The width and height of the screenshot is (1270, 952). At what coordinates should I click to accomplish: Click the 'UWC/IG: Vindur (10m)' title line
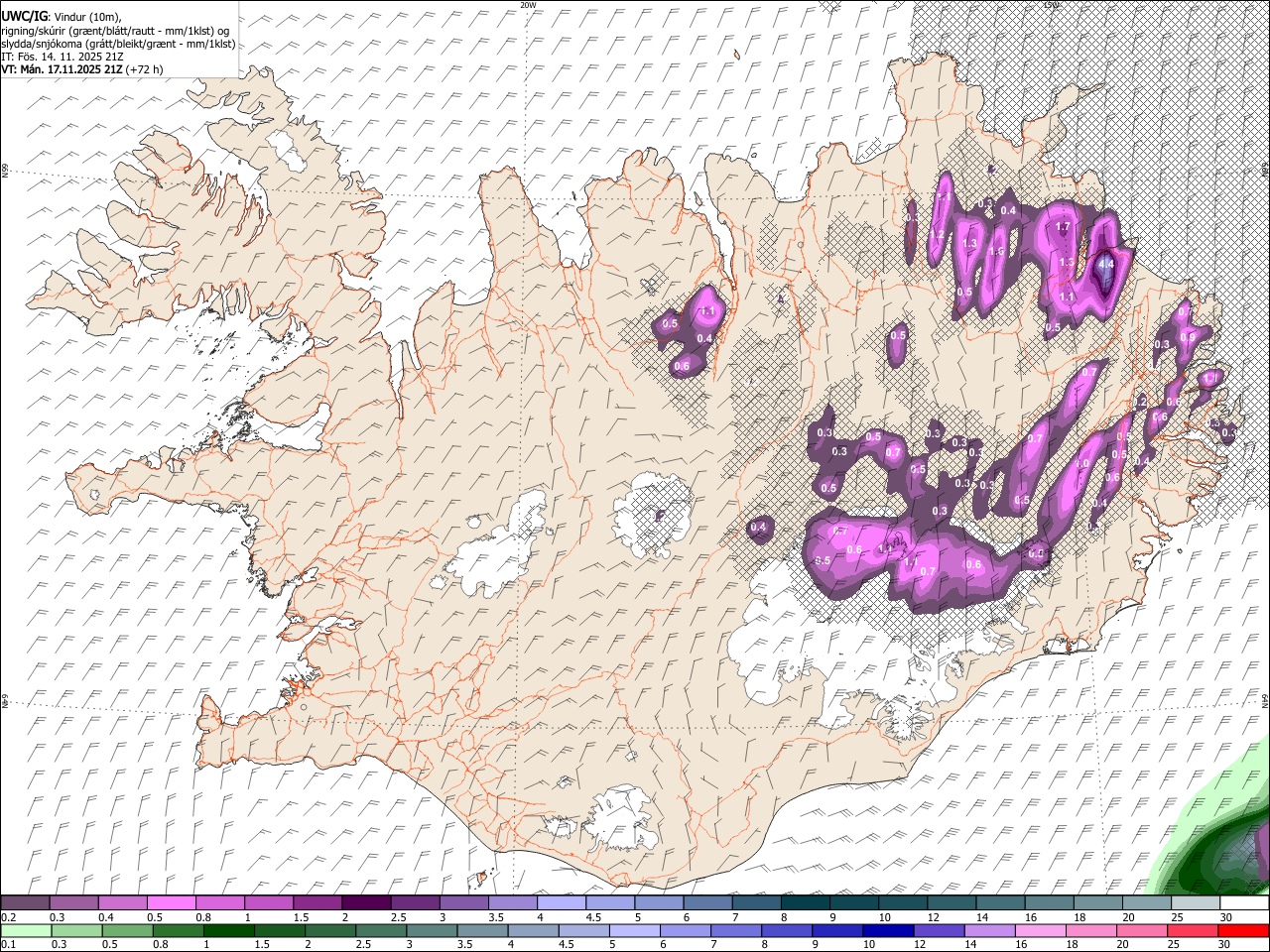[x=62, y=16]
